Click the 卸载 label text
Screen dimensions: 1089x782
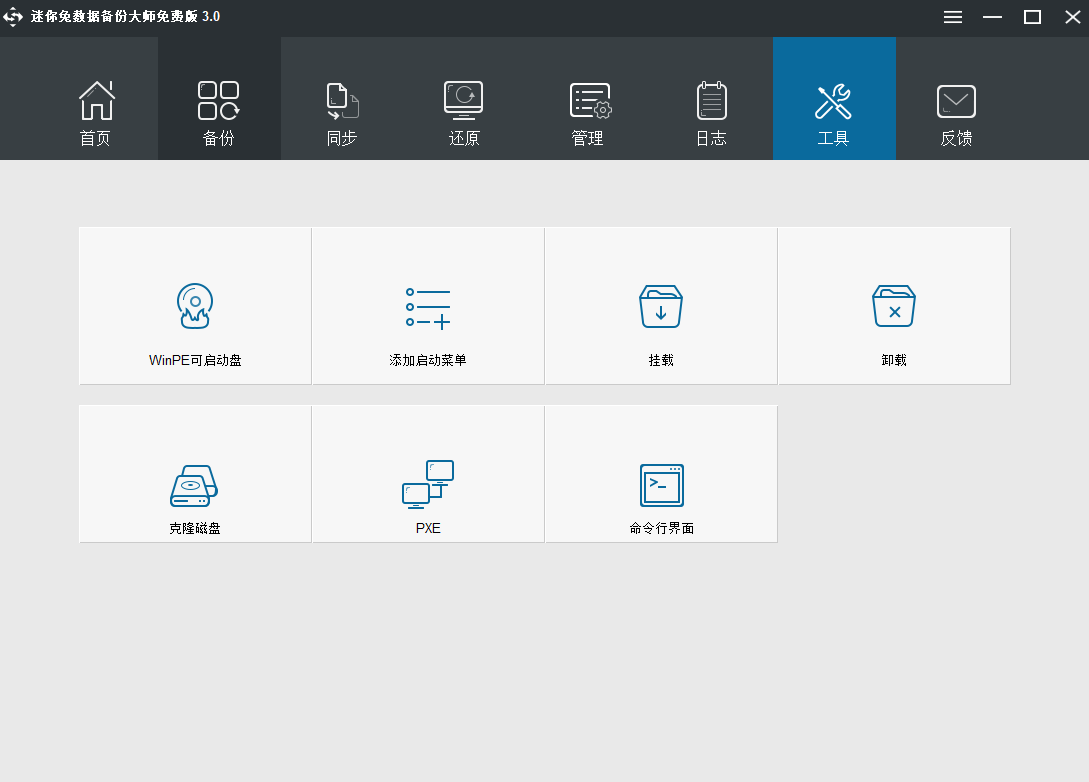[x=894, y=360]
